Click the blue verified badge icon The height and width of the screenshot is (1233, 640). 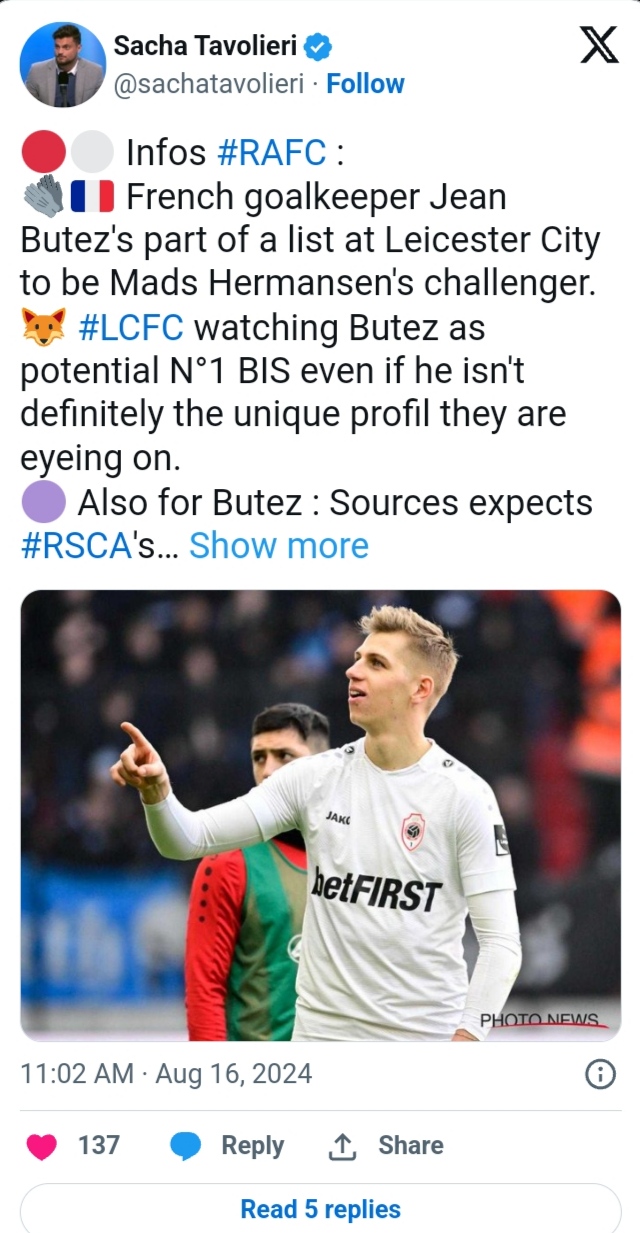point(318,46)
